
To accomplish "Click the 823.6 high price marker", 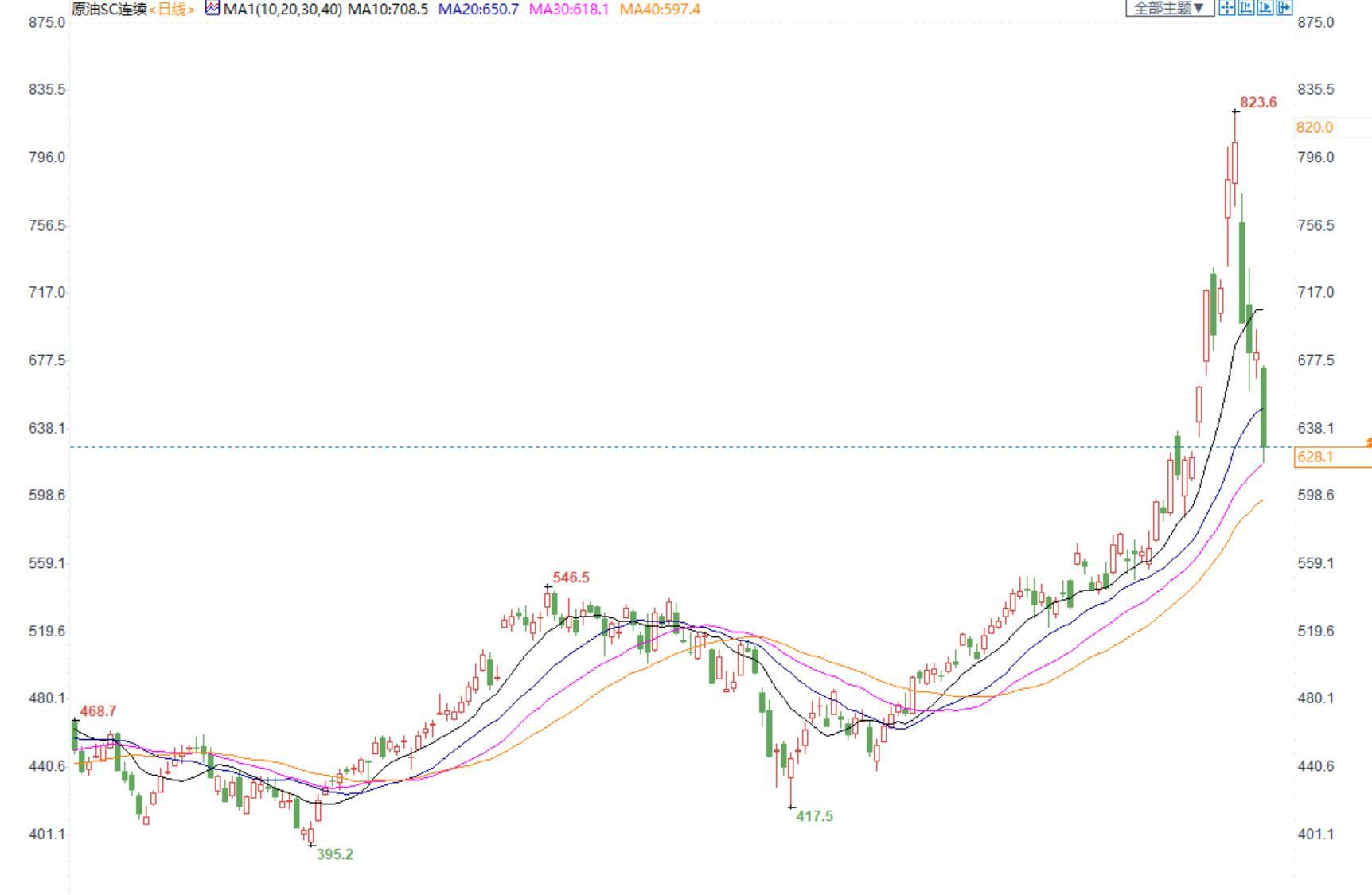I will [1257, 103].
